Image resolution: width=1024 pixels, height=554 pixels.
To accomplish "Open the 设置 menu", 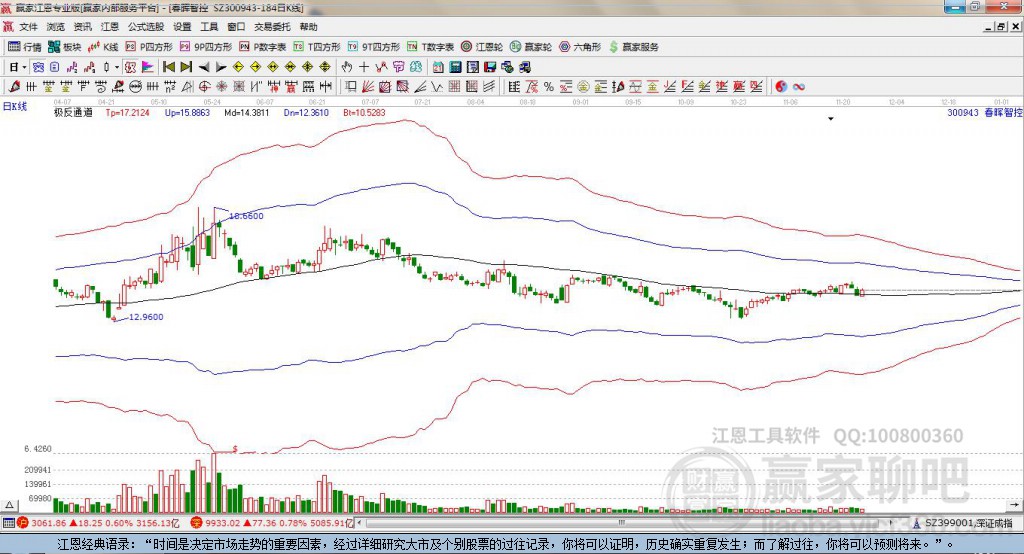I will [182, 27].
